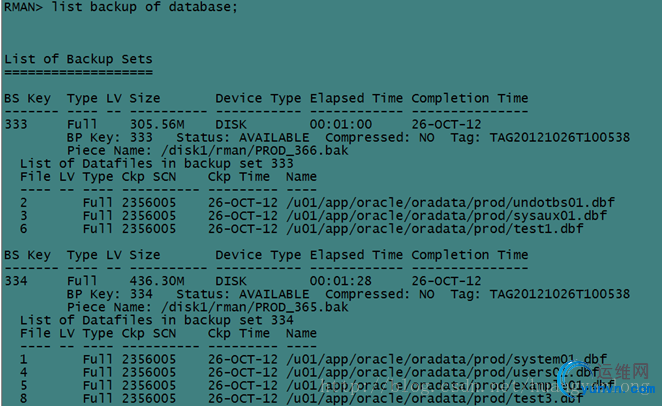This screenshot has width=662, height=406.
Task: Click the 'List of Backup Sets' heading
Action: (78, 59)
